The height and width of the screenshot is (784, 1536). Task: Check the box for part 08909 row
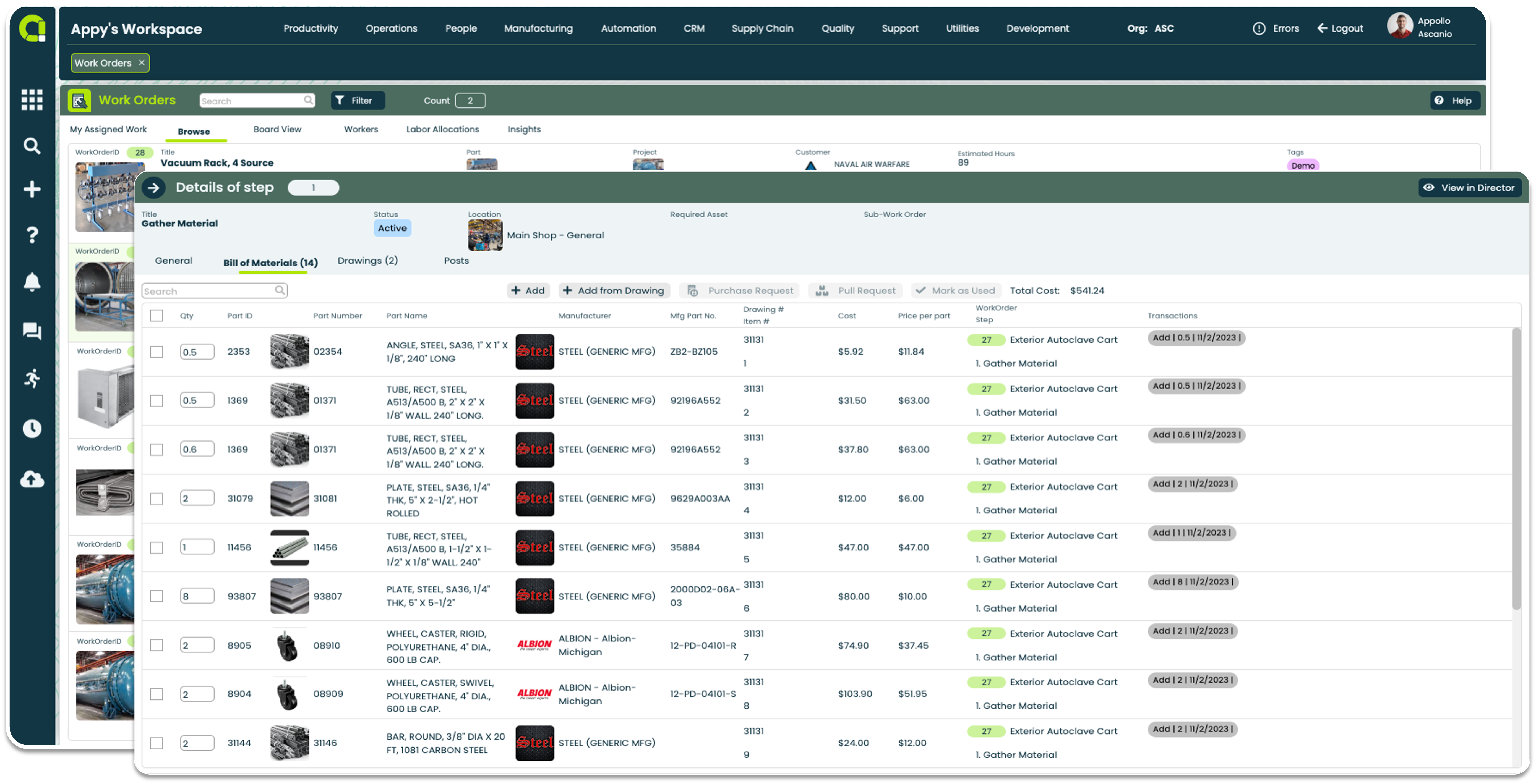tap(156, 693)
